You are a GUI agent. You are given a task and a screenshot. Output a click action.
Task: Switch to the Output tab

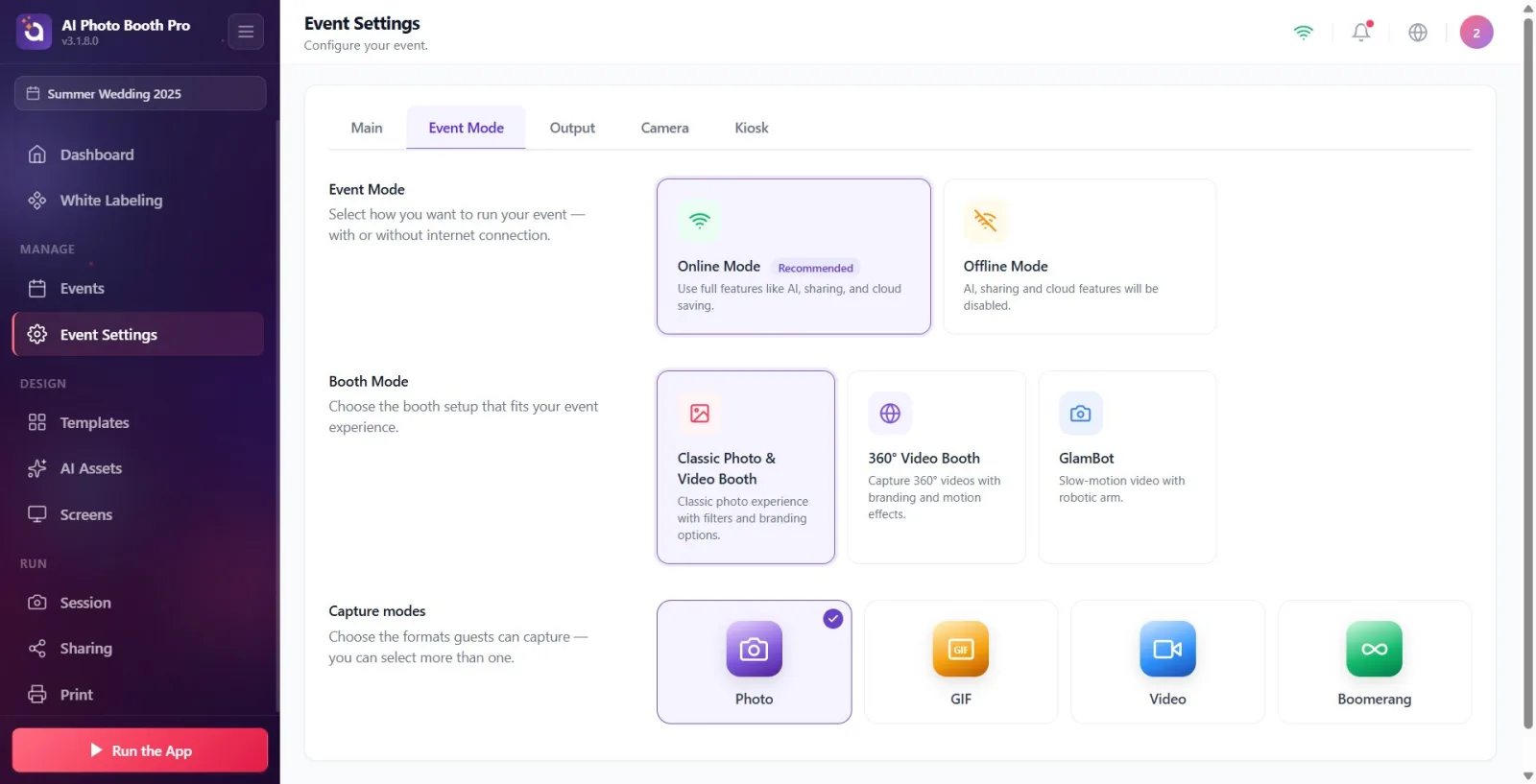[x=572, y=128]
